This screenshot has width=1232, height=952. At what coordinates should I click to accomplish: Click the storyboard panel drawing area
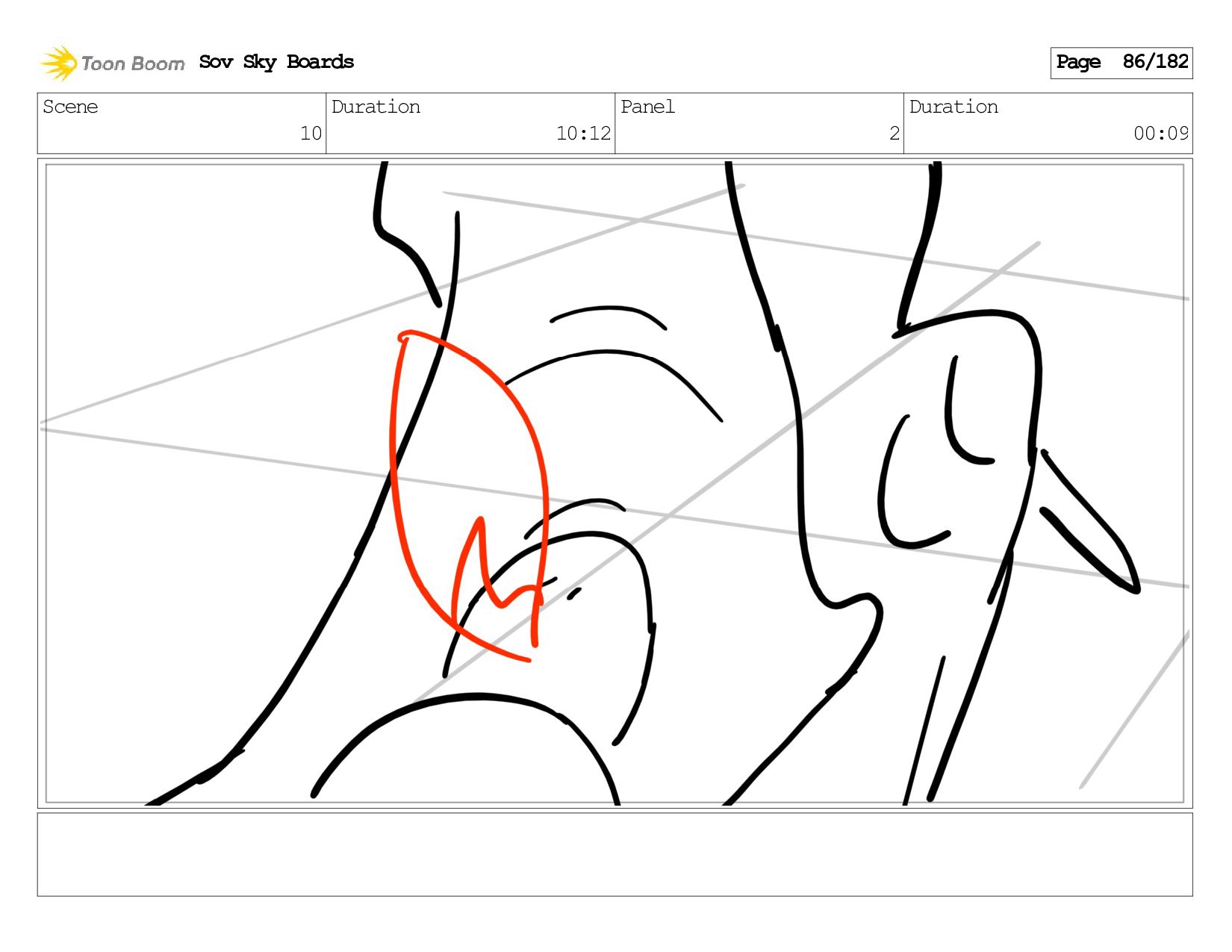pyautogui.click(x=615, y=483)
